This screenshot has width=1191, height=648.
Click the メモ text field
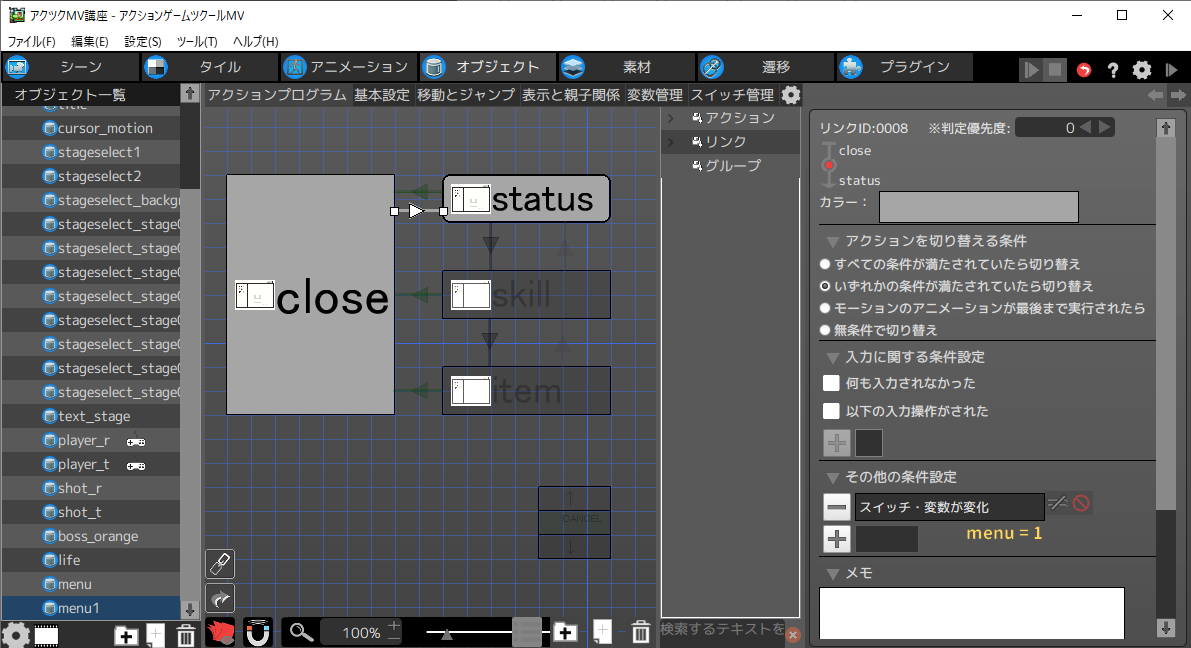pos(971,612)
